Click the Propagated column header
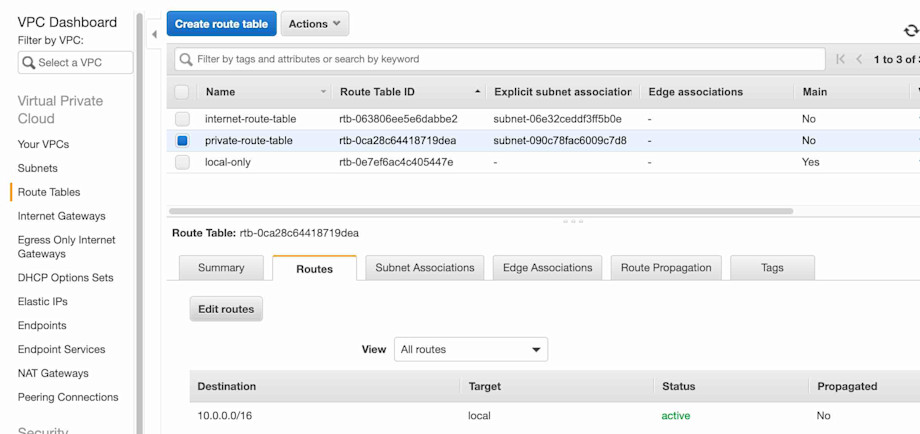Image resolution: width=920 pixels, height=434 pixels. click(847, 386)
